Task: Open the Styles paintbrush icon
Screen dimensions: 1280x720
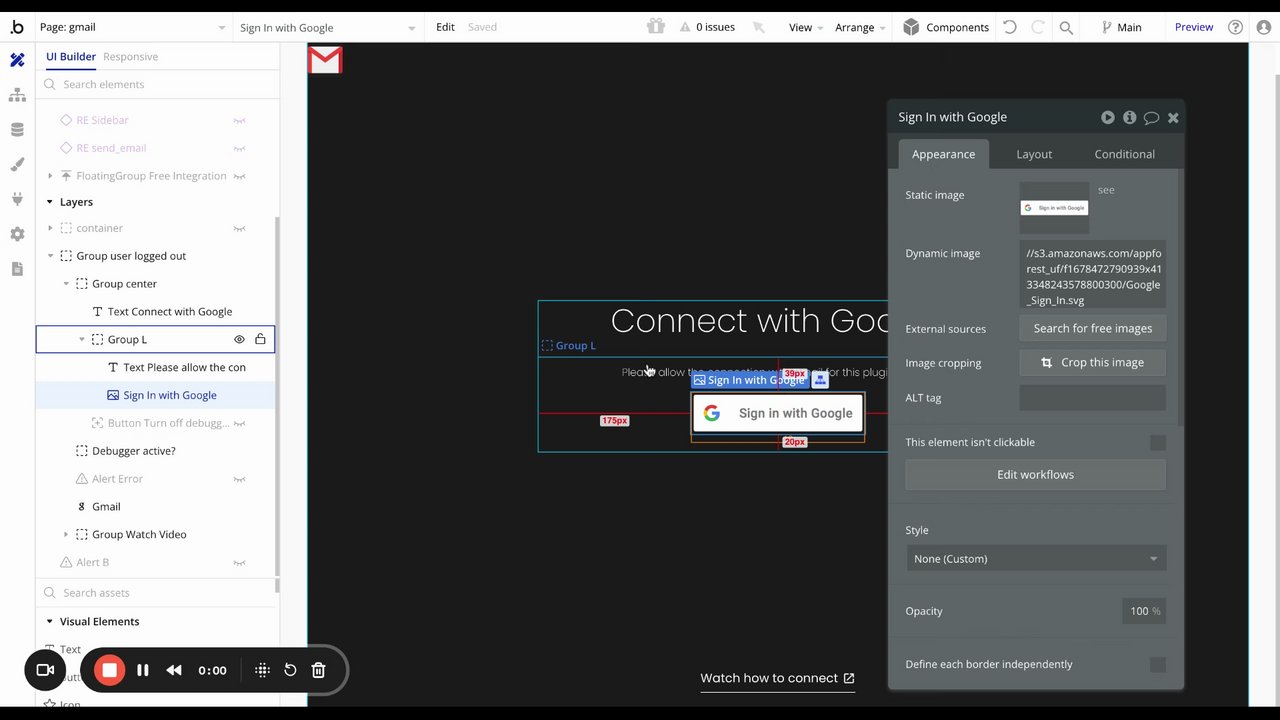Action: [x=17, y=164]
